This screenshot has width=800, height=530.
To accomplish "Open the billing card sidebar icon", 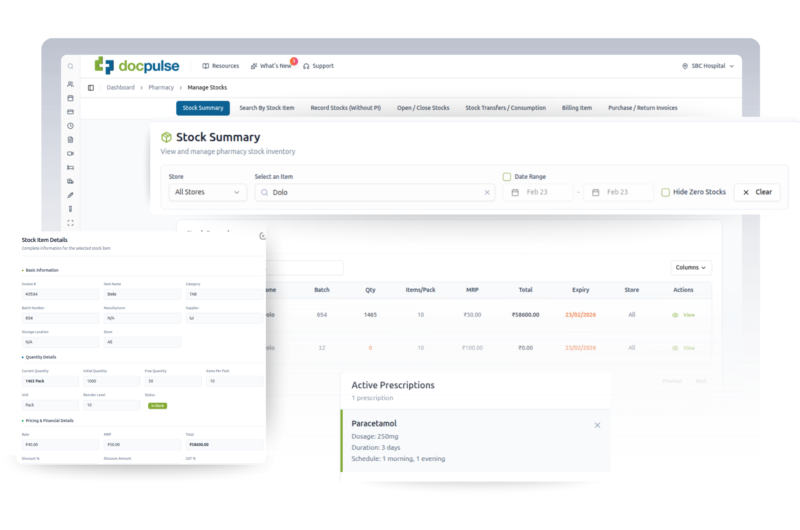I will point(70,112).
